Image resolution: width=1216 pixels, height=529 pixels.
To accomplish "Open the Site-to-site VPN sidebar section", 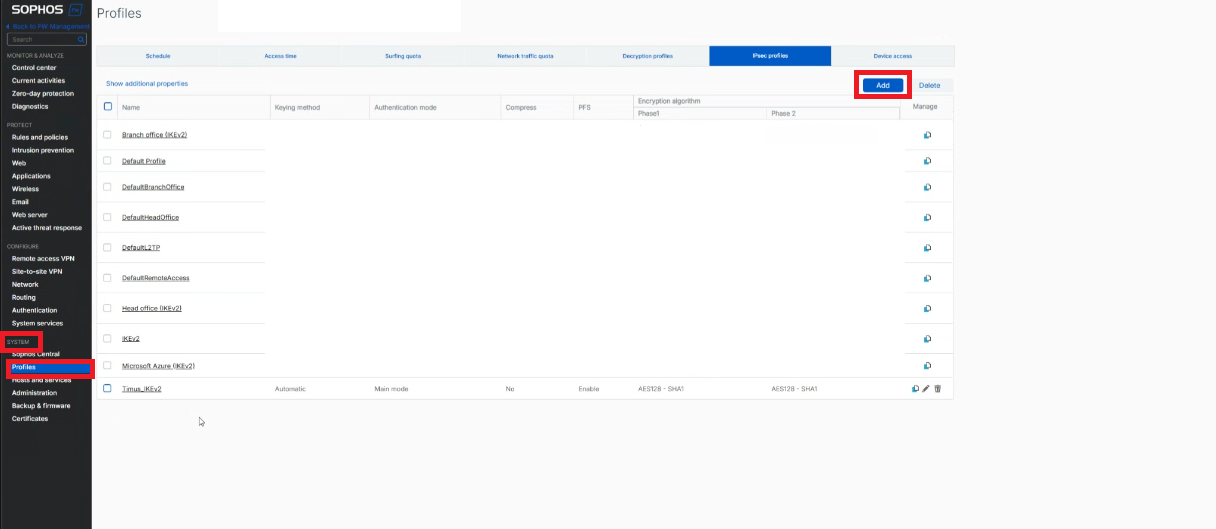I will 37,271.
